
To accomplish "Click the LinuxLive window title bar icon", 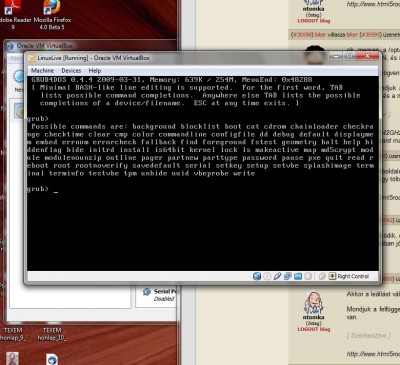I will coord(32,58).
